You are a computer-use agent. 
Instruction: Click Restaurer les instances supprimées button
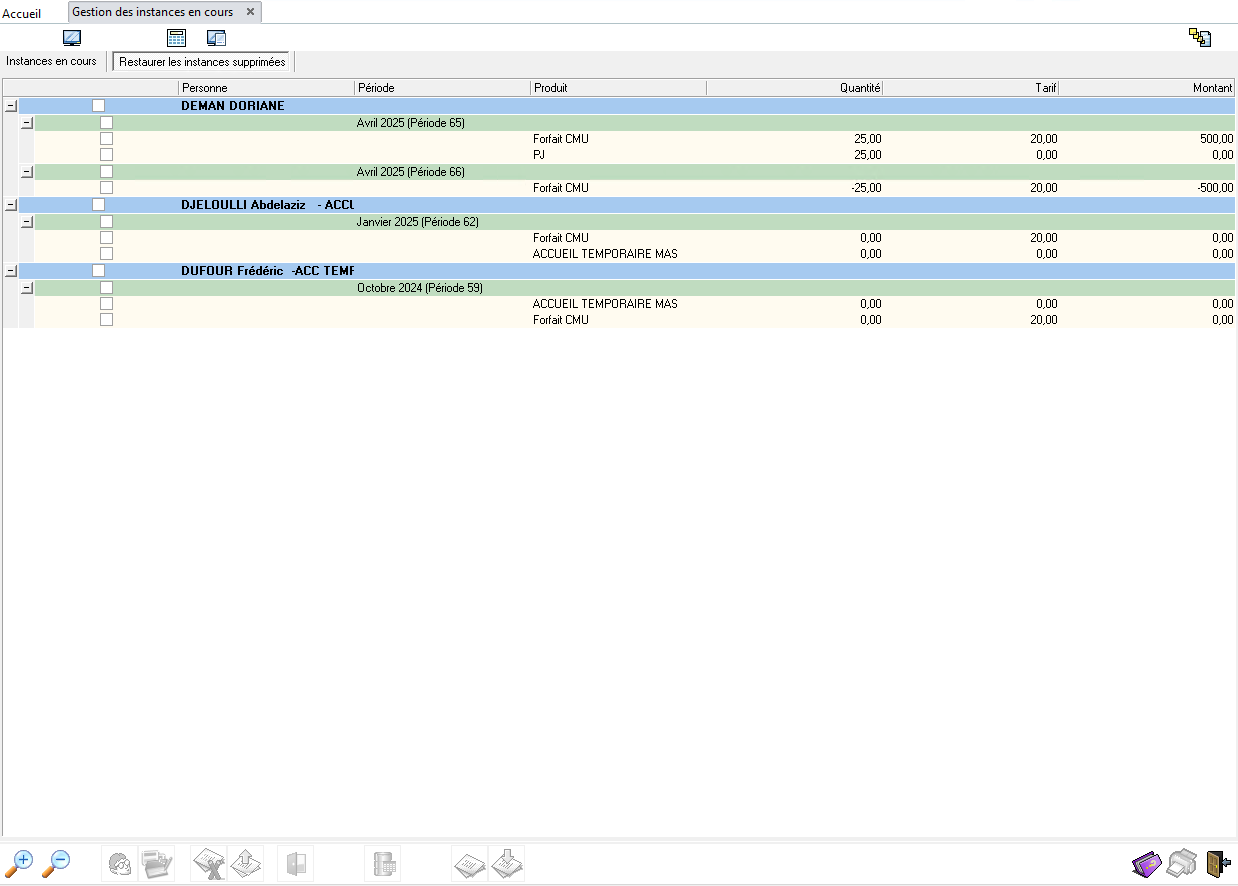point(202,62)
